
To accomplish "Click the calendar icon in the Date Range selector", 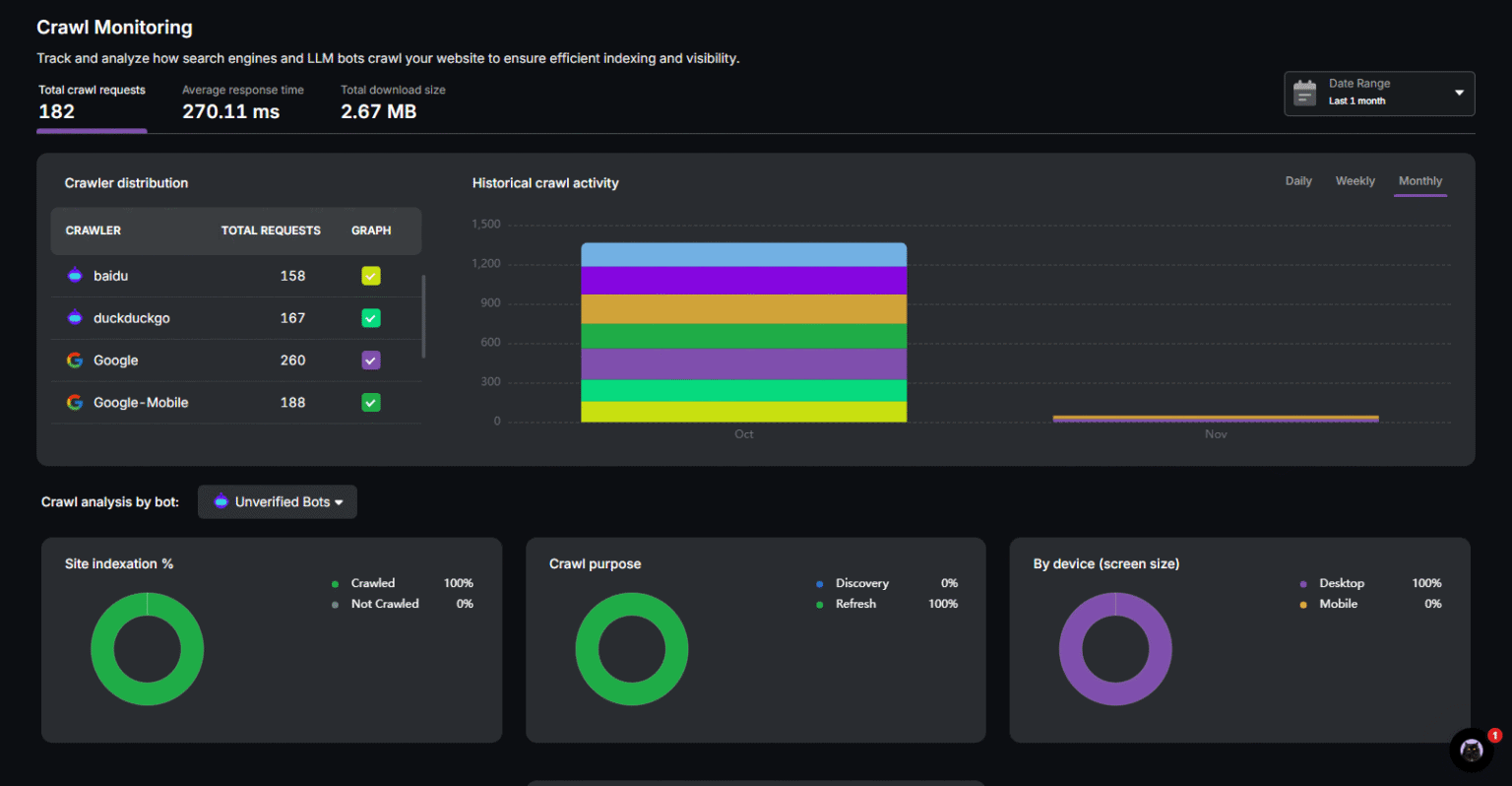I will [x=1304, y=93].
